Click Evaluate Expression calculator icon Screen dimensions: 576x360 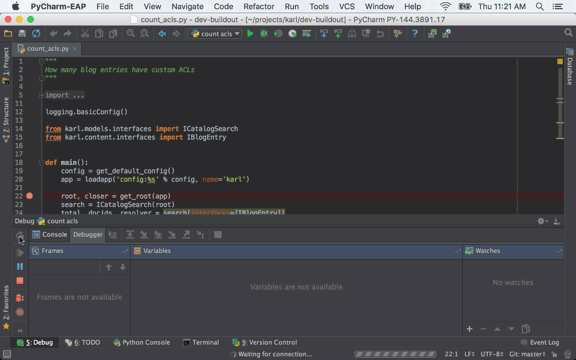tap(218, 235)
